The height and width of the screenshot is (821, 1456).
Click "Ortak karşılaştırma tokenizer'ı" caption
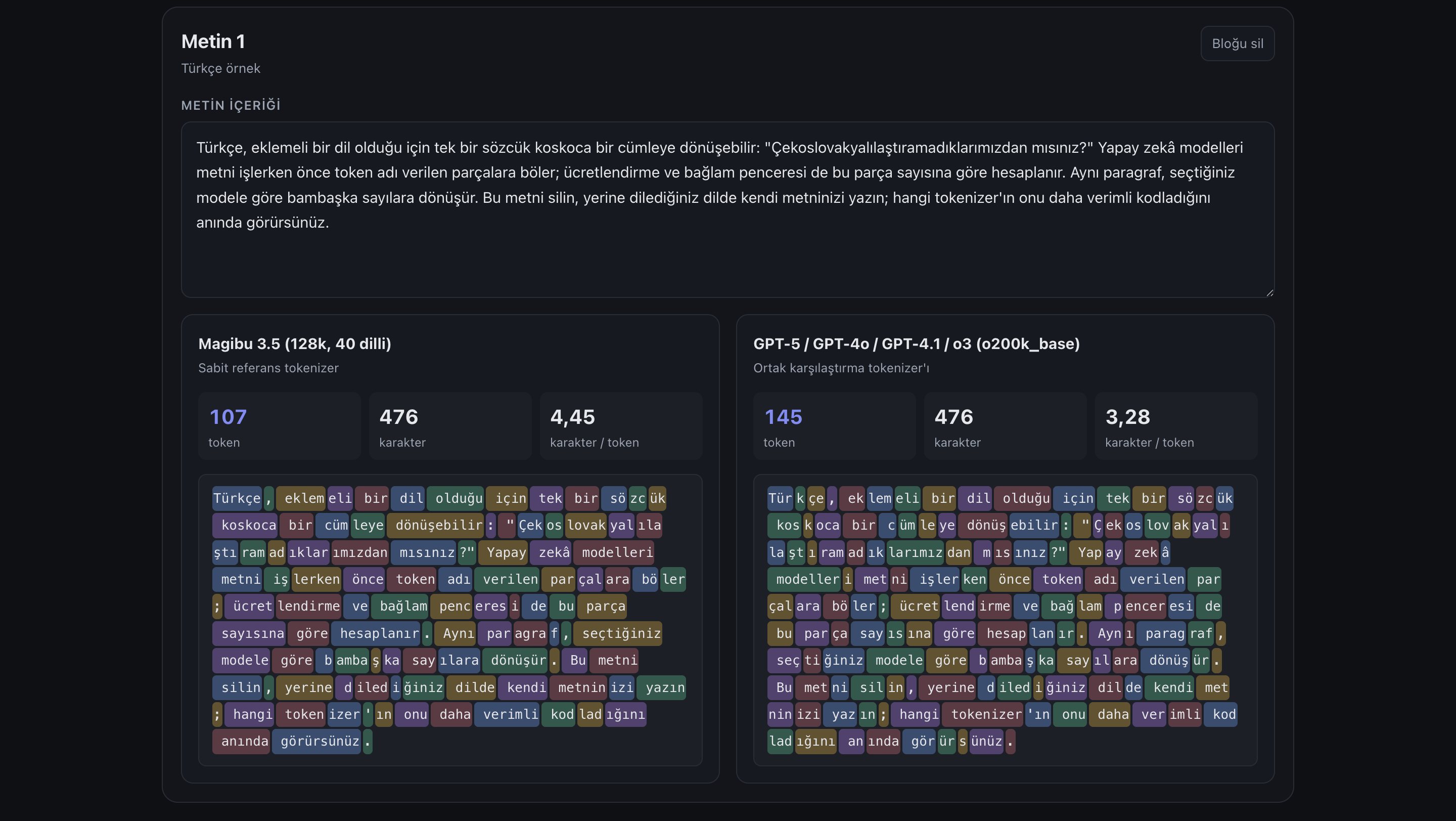[841, 368]
